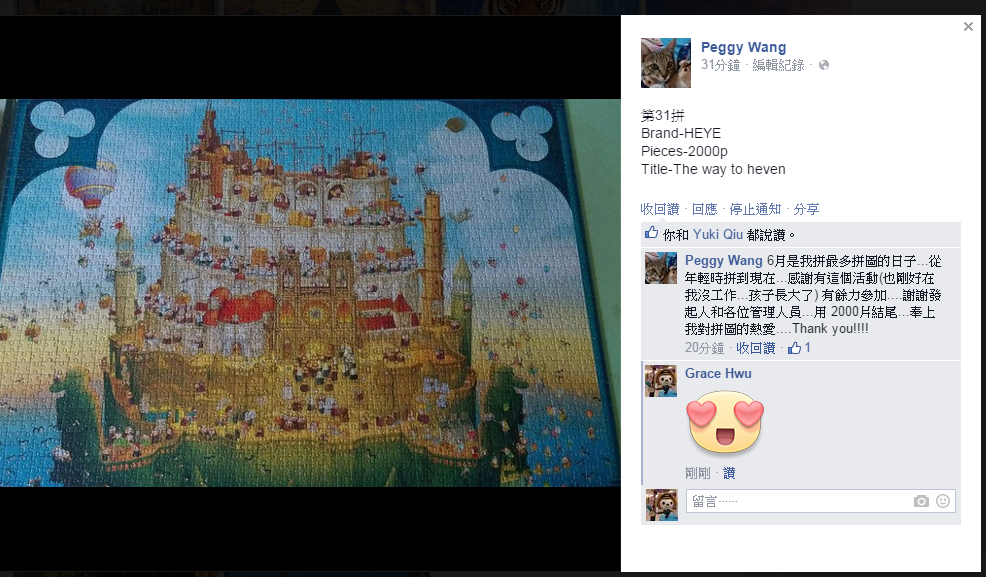This screenshot has width=986, height=577.
Task: Click the heart-eyes sticker in Grace Hwu's comment
Action: tap(725, 422)
